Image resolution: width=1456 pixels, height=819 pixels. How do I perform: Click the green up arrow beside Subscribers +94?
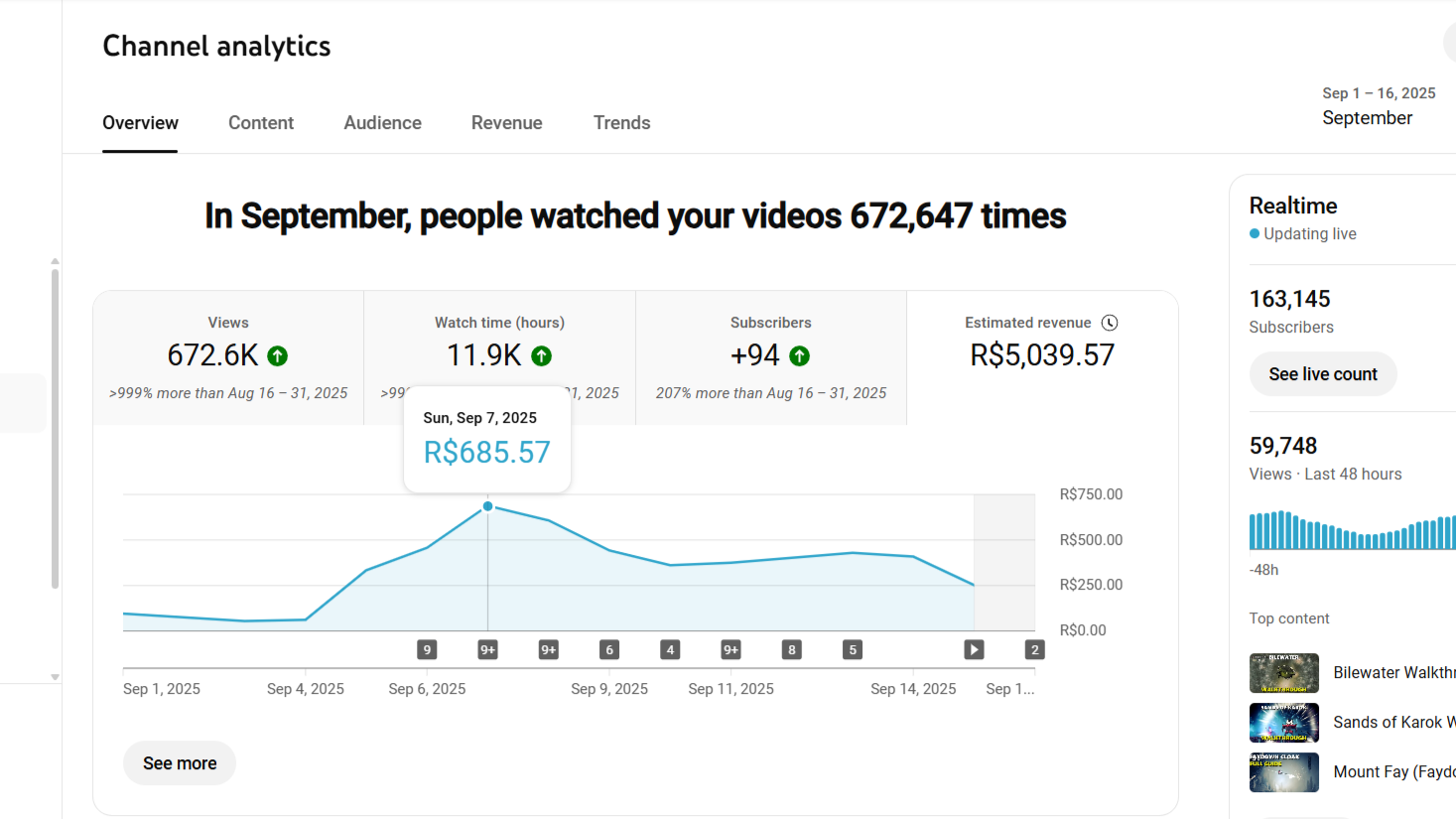tap(800, 355)
